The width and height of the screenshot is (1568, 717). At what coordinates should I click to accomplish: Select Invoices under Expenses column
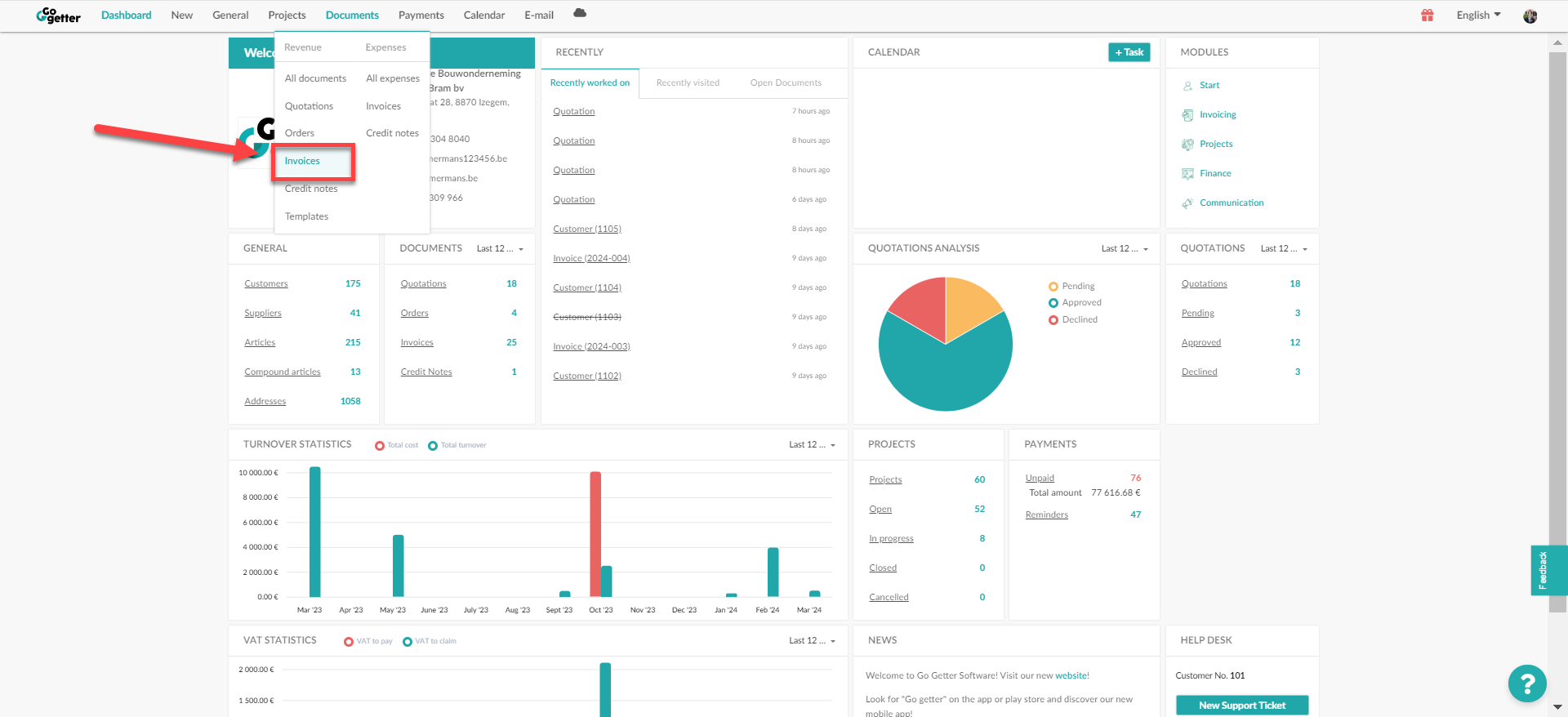point(383,106)
